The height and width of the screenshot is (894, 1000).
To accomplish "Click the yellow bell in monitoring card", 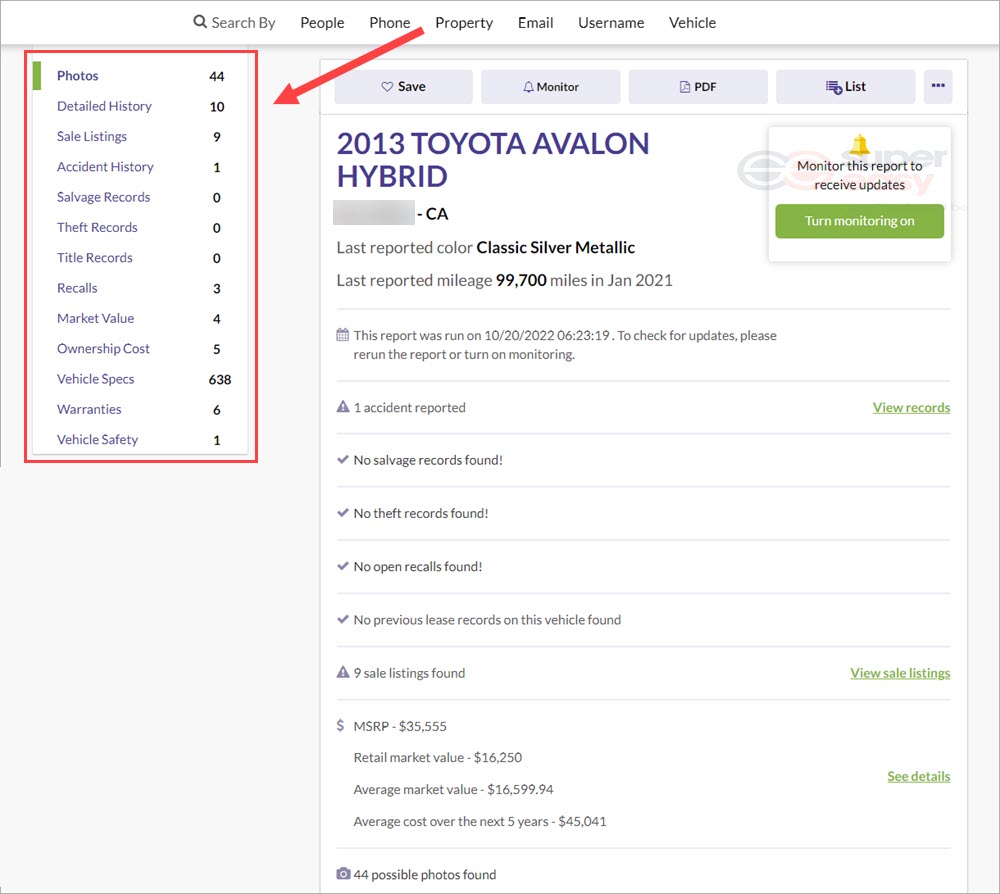I will click(859, 145).
